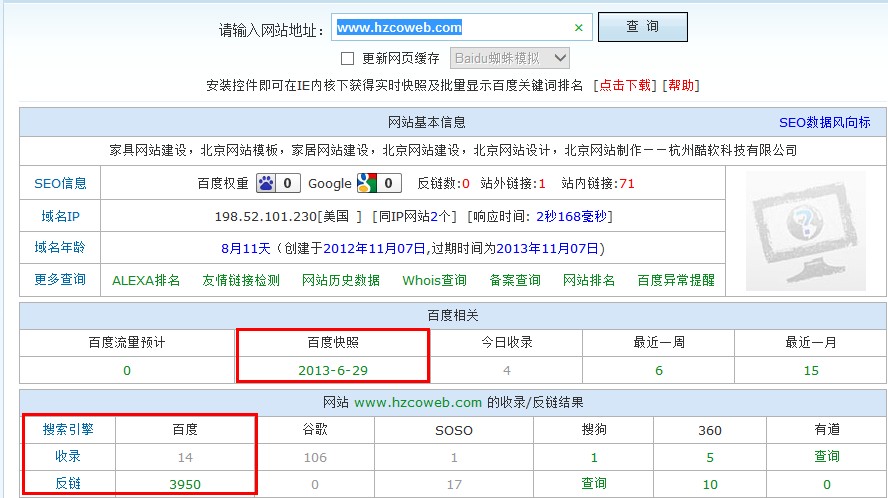This screenshot has height=498, width=888.
Task: Click the 今日收录 value 4
Action: click(x=507, y=371)
